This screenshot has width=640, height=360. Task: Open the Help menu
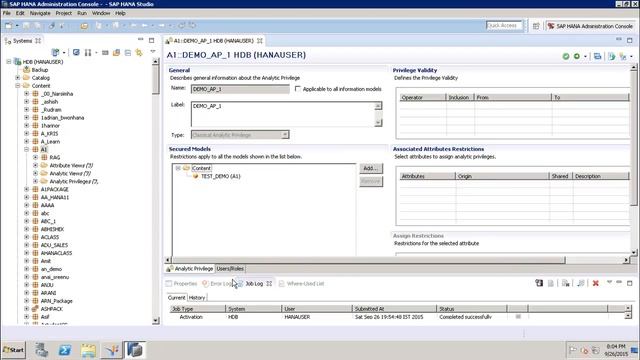(x=120, y=13)
